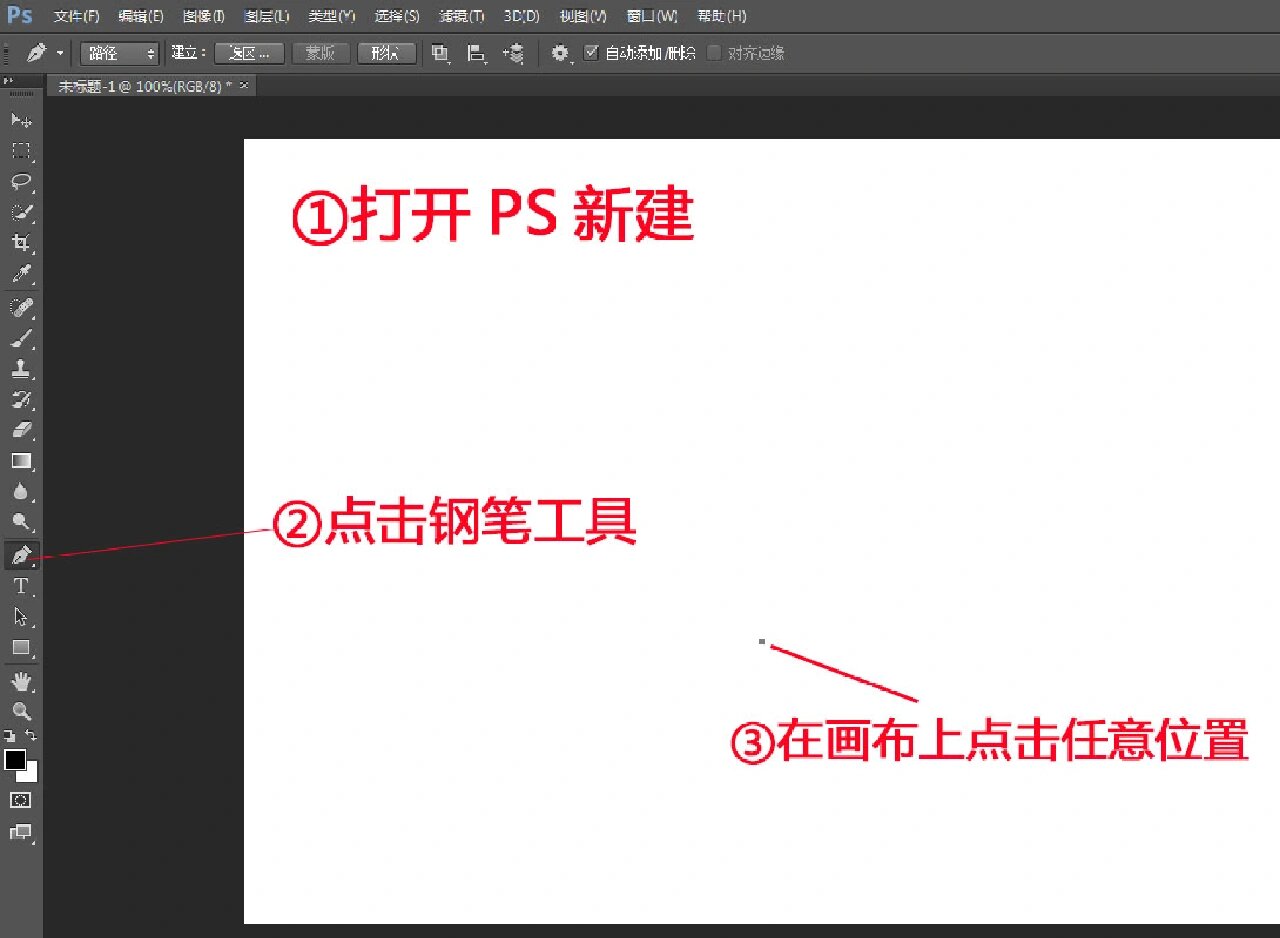The image size is (1280, 938).
Task: Select the Clone Stamp tool
Action: [21, 369]
